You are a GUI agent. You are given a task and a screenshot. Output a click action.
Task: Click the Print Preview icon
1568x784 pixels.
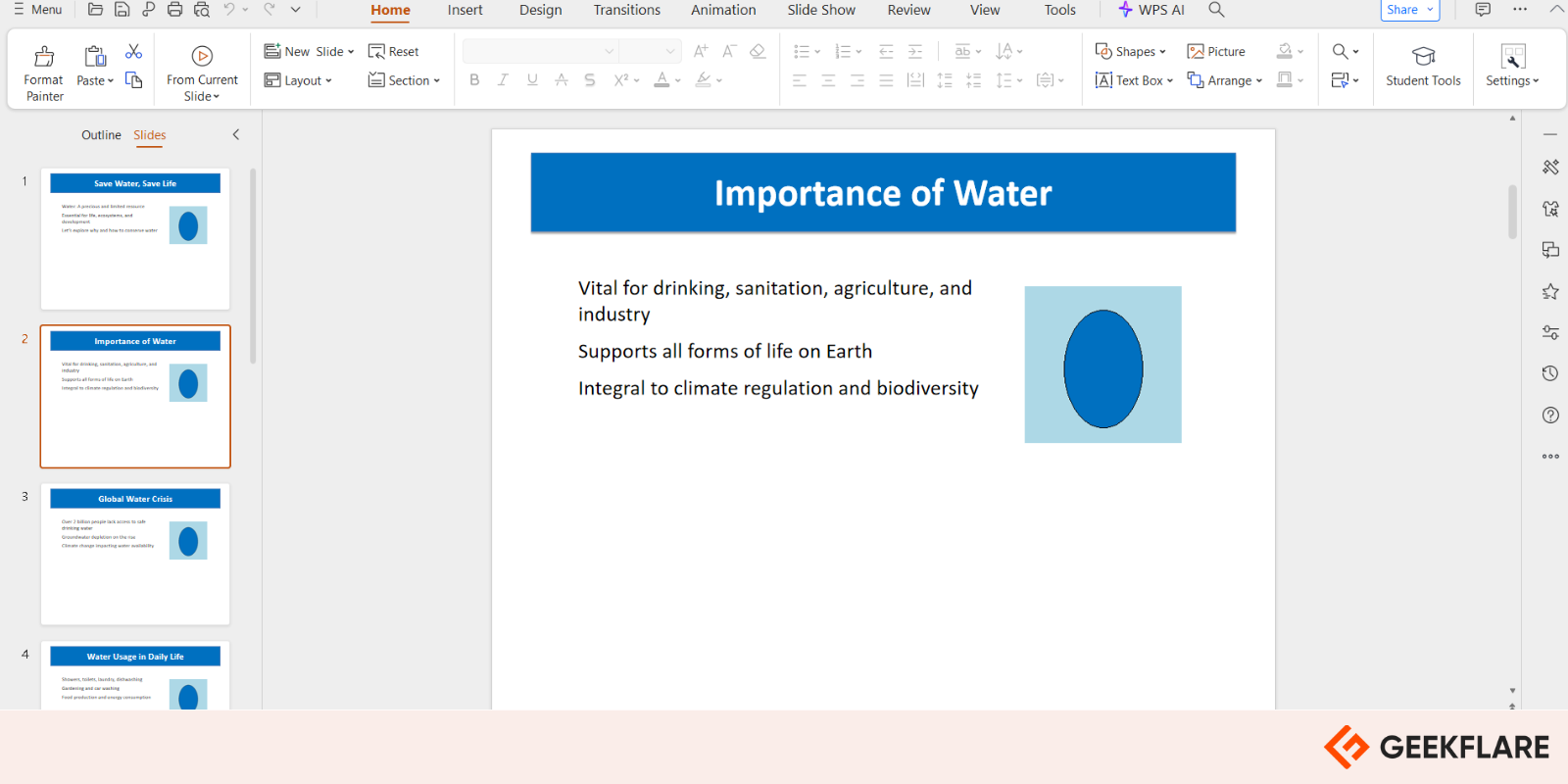[x=201, y=10]
